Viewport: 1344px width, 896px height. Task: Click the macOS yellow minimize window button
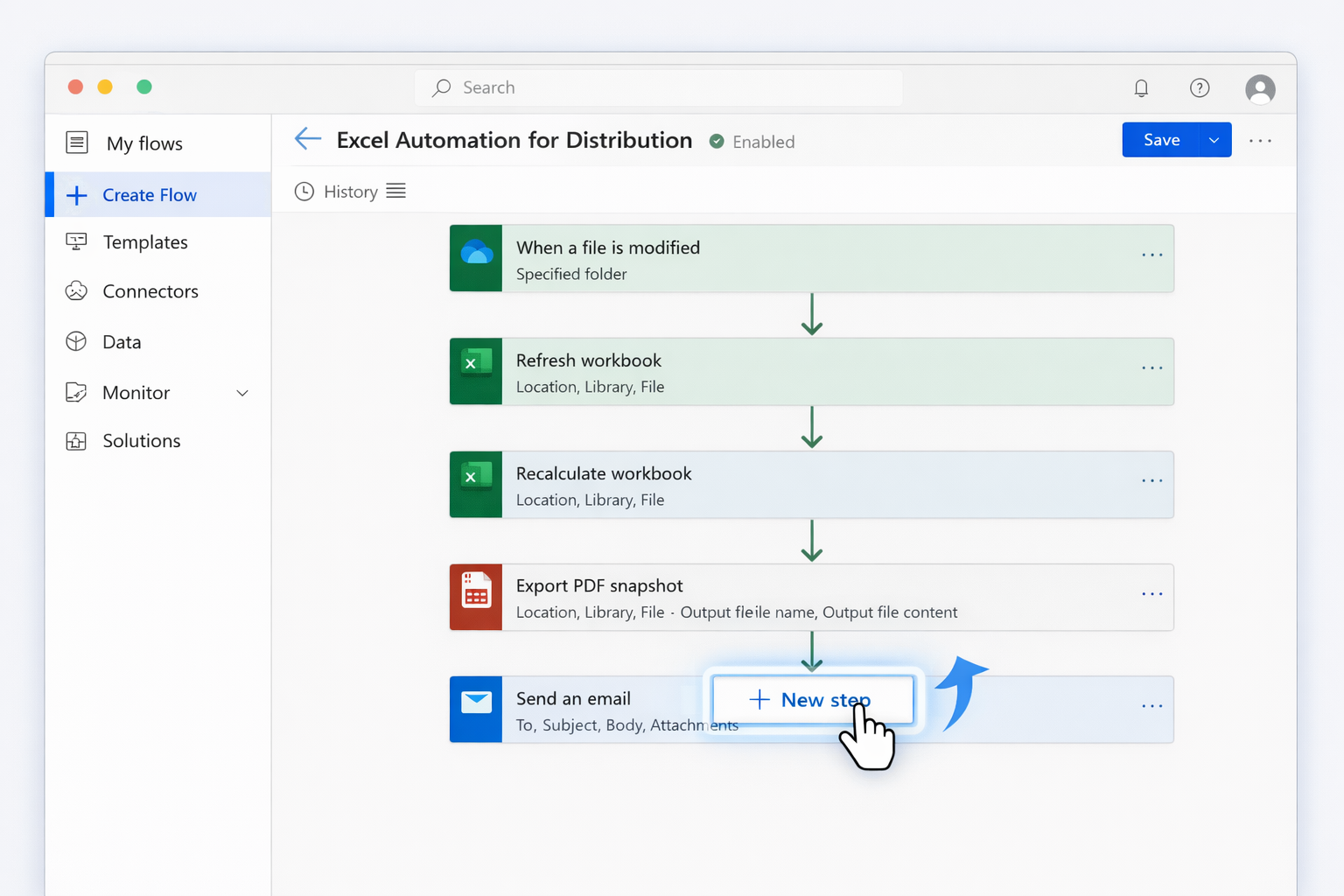point(105,87)
